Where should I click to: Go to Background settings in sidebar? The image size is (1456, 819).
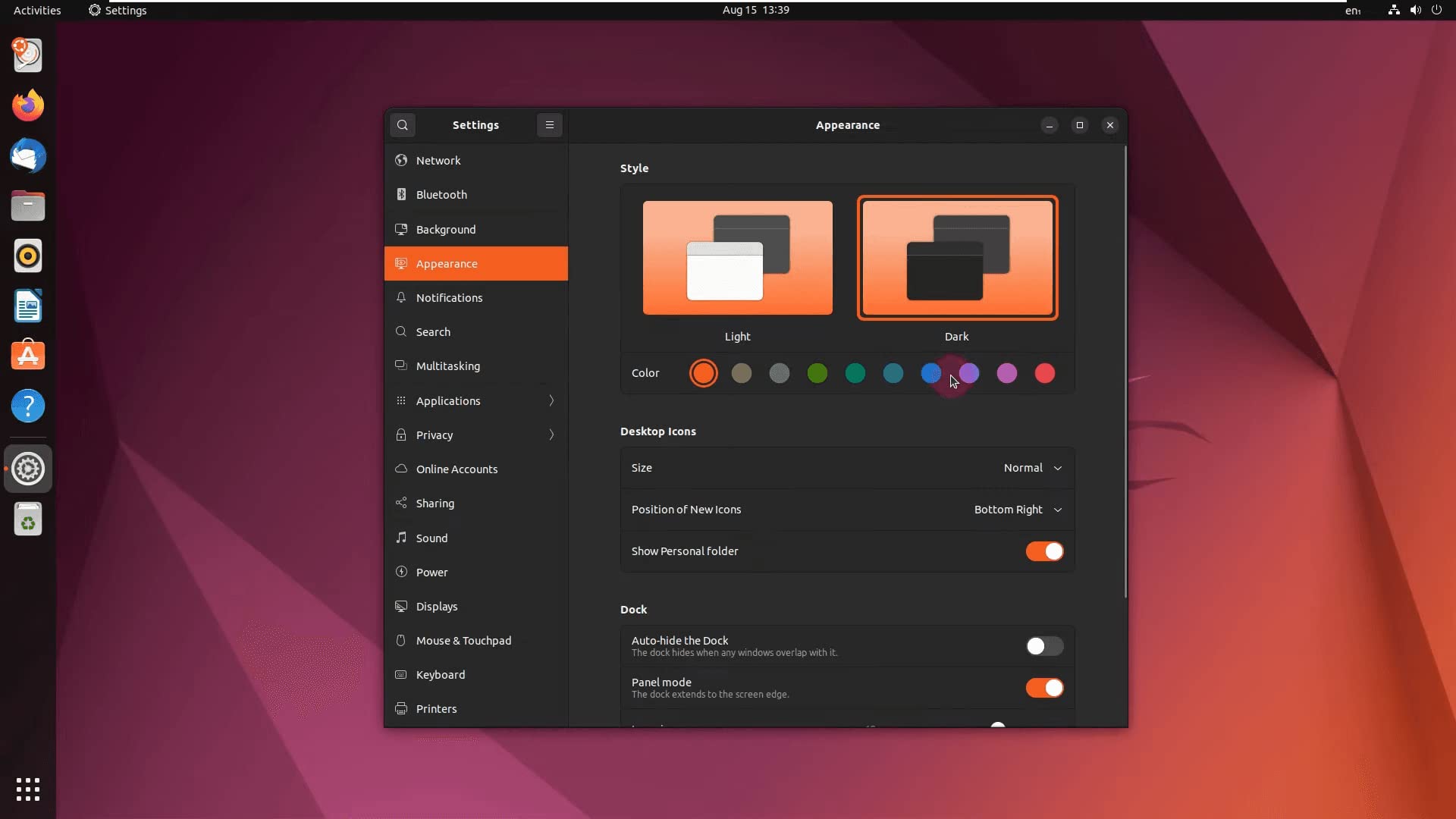coord(446,229)
